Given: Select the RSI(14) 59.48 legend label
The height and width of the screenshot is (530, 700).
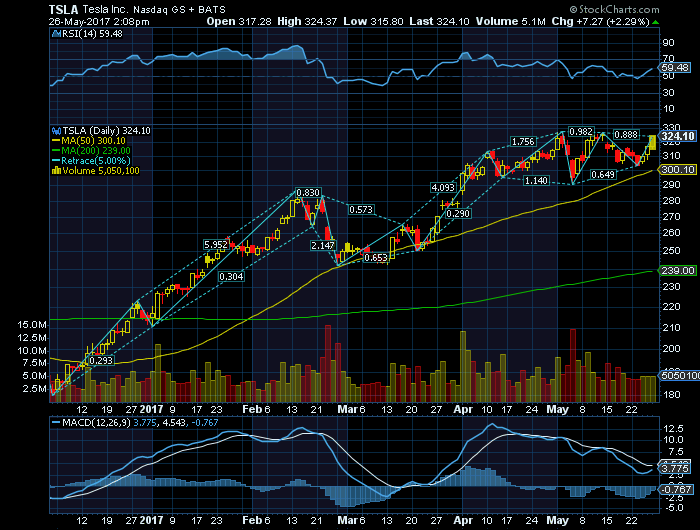Looking at the screenshot, I should click(92, 33).
